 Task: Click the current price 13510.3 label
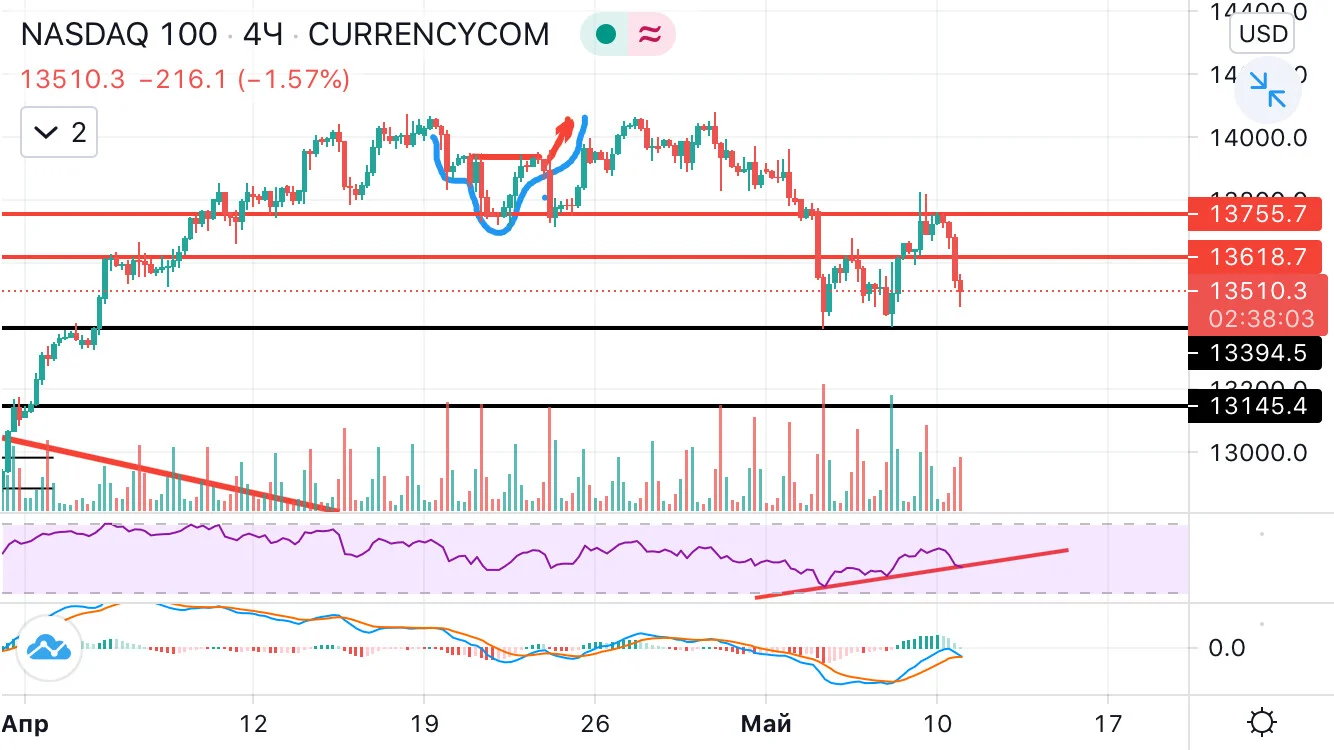click(x=1257, y=291)
